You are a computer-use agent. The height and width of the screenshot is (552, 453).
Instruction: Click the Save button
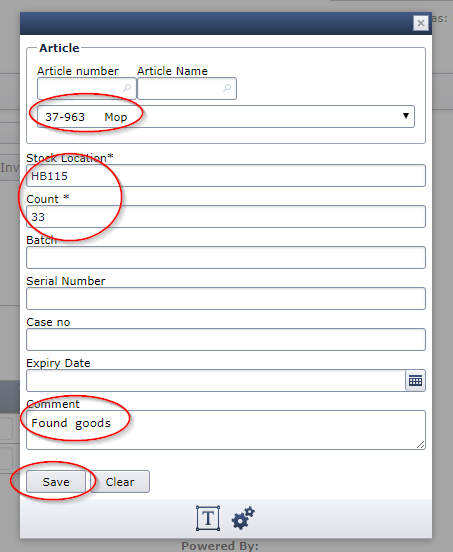56,482
